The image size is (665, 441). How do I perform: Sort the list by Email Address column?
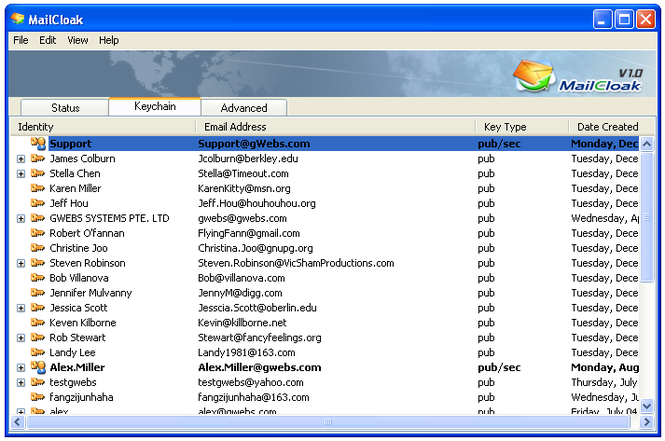(335, 127)
